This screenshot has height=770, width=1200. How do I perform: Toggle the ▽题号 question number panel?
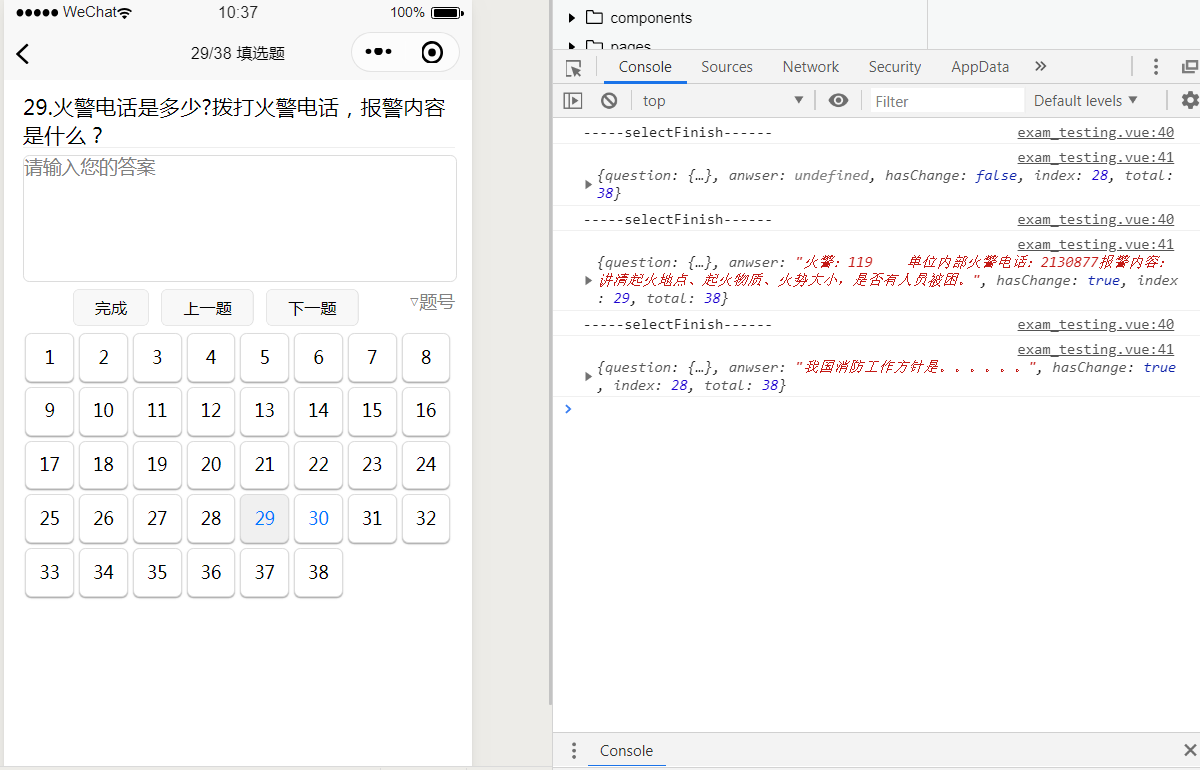(x=432, y=302)
